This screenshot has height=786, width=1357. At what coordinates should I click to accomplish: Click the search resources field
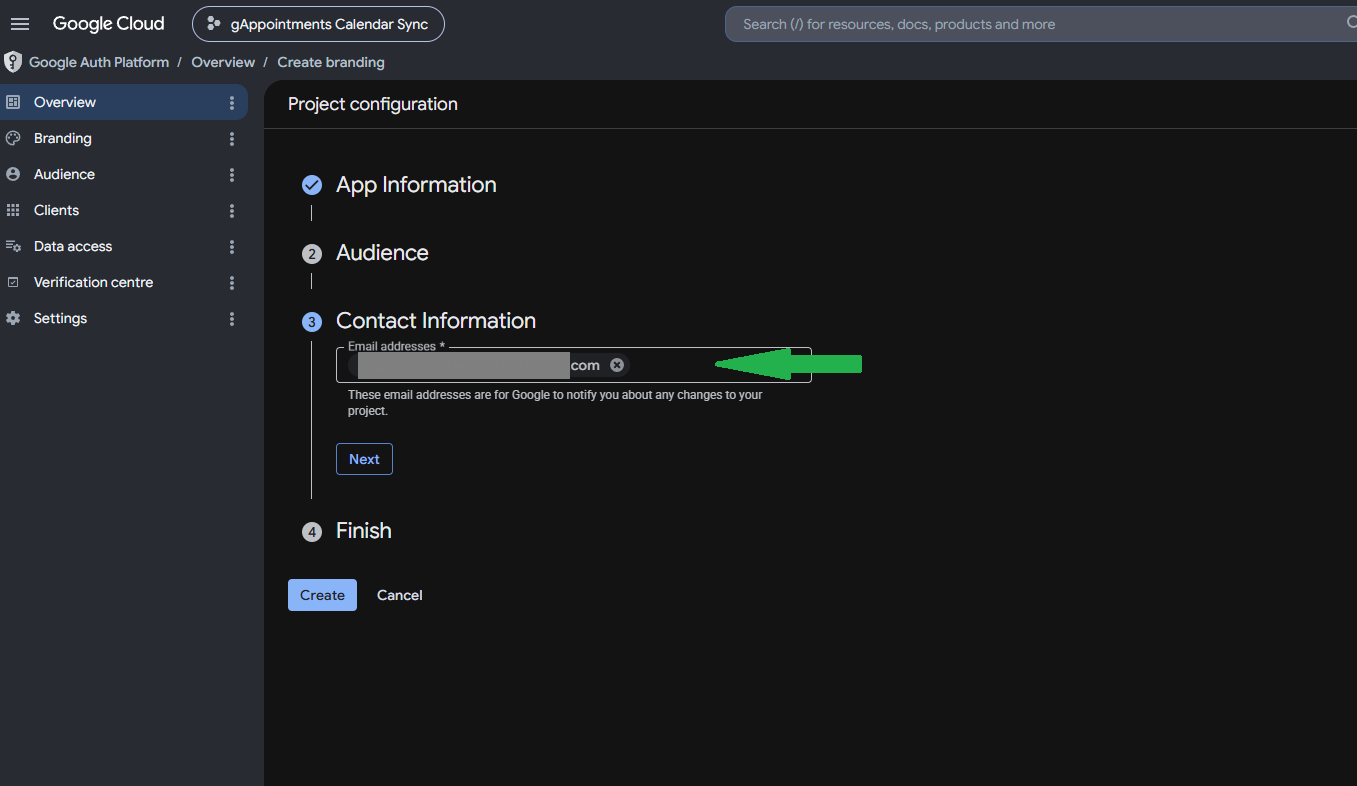(x=1040, y=24)
